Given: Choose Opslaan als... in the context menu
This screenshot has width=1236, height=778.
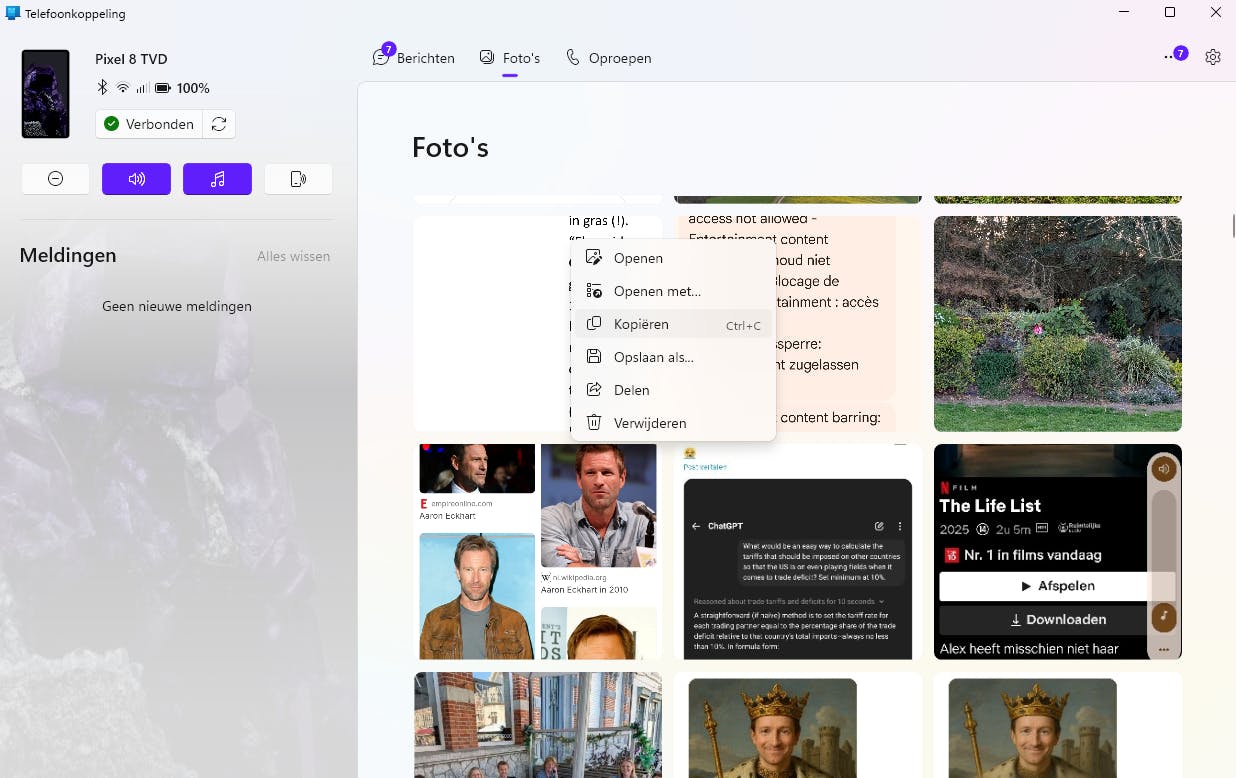Looking at the screenshot, I should [x=673, y=357].
